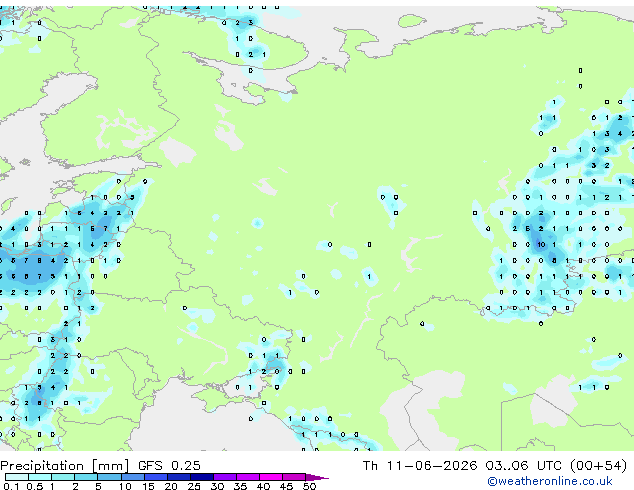
Task: Click the legend scale label "40"
Action: point(263,486)
